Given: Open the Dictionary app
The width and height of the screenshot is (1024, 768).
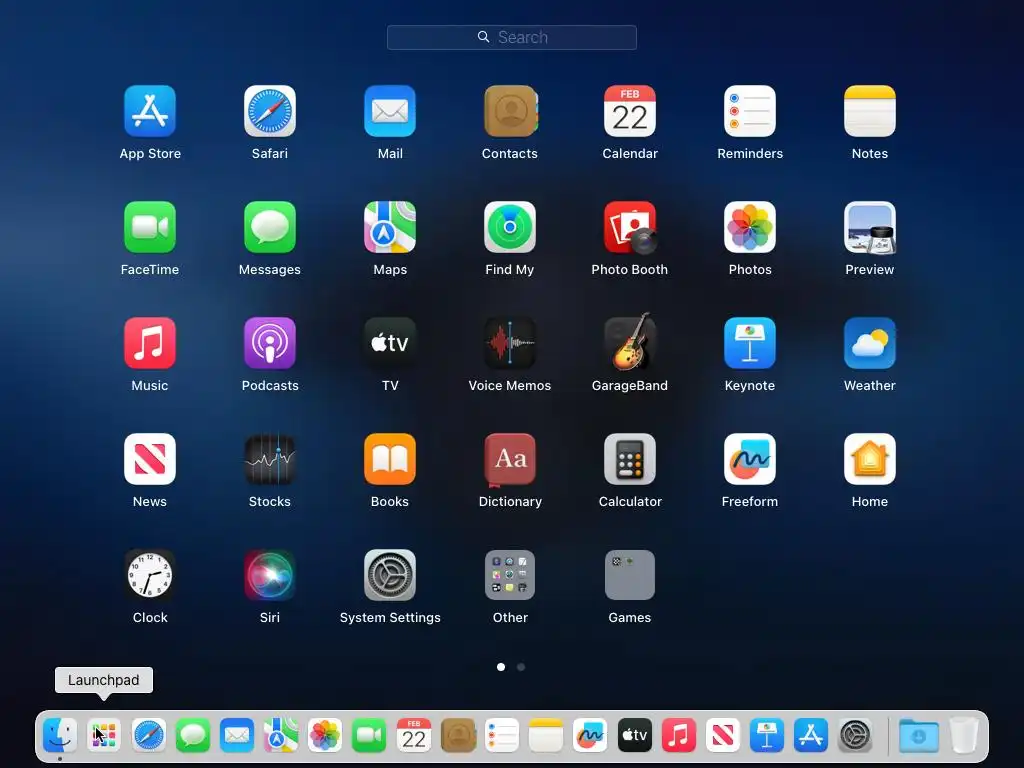Looking at the screenshot, I should click(510, 459).
